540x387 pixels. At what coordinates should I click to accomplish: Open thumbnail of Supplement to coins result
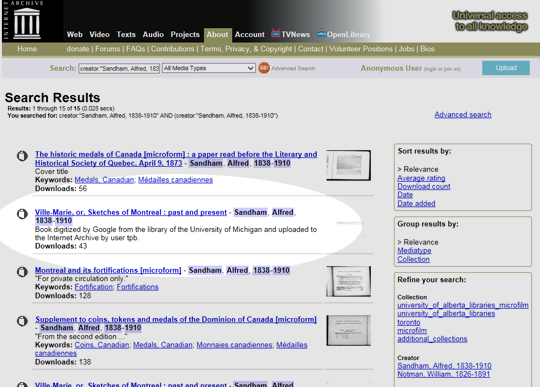coord(349,331)
